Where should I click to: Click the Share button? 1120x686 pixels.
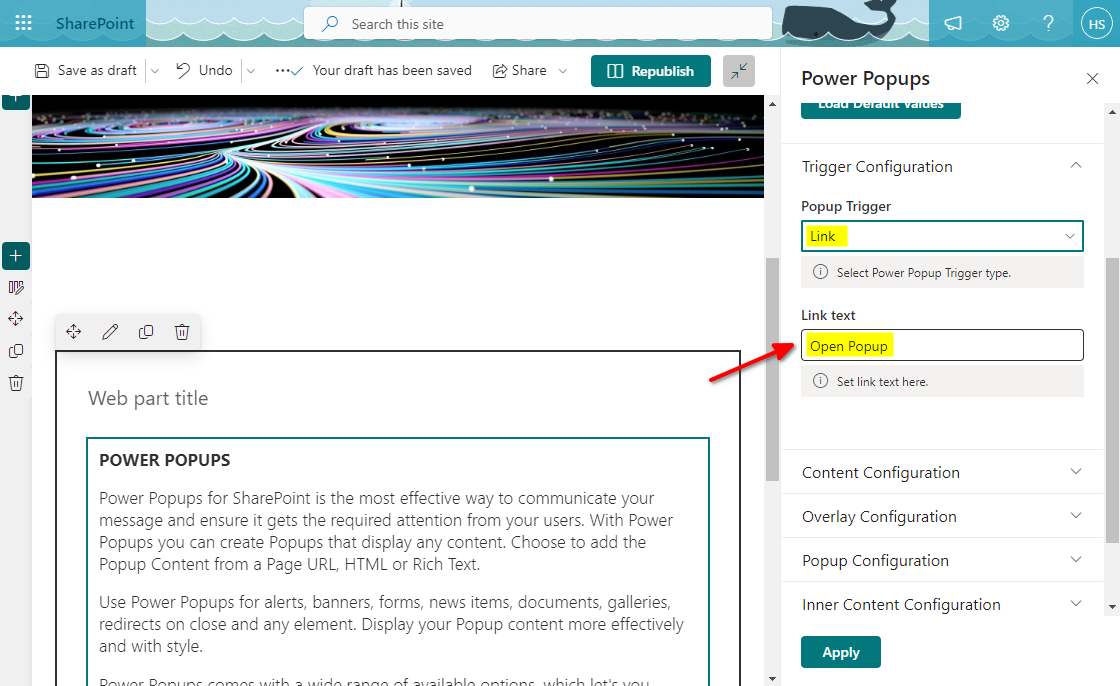pos(519,70)
